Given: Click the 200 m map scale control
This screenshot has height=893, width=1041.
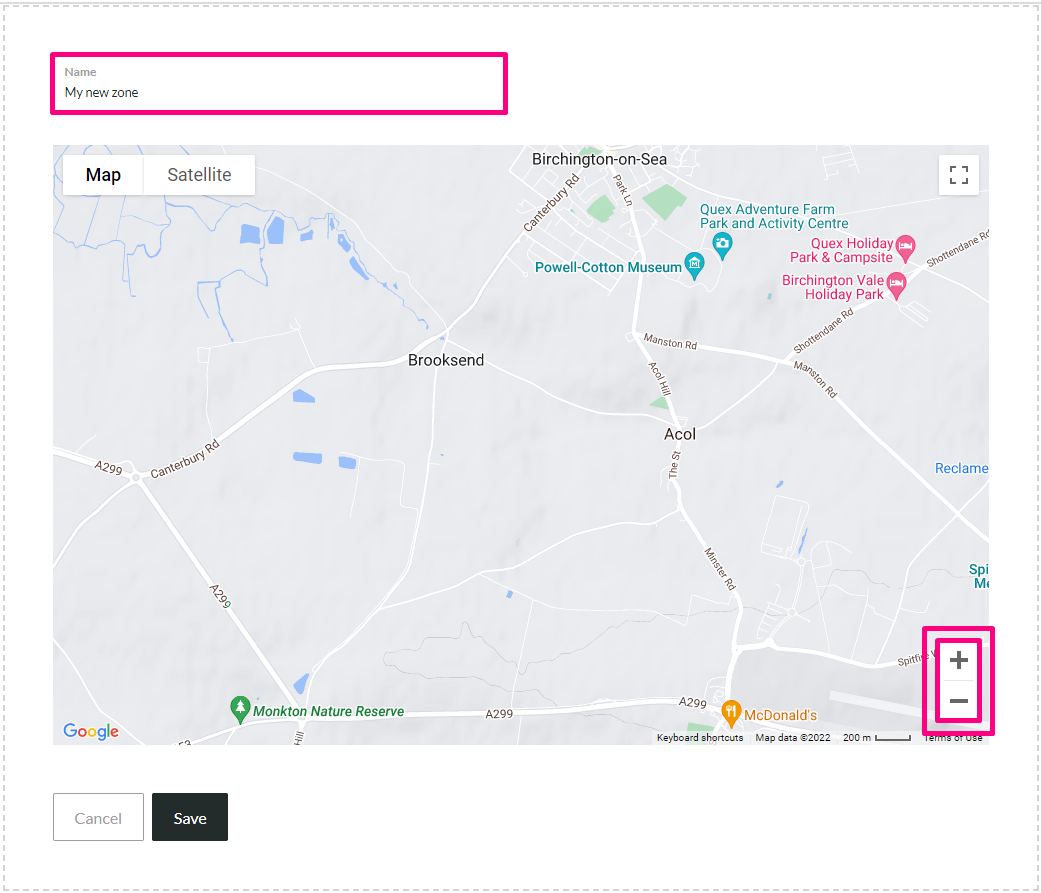Looking at the screenshot, I should [x=876, y=738].
